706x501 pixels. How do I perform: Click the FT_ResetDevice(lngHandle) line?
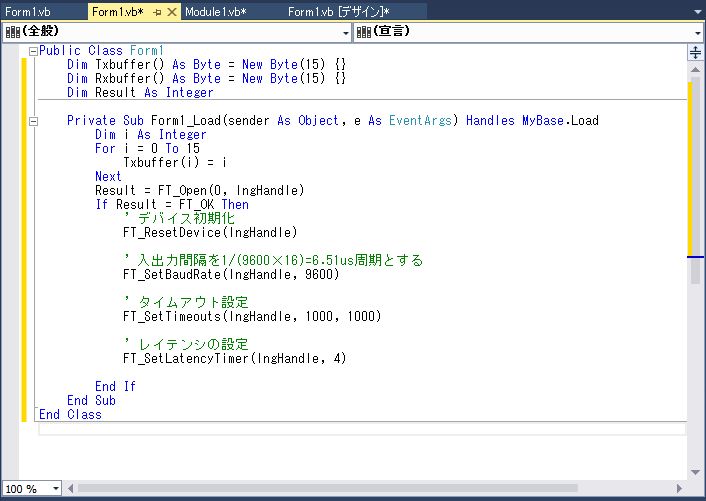[210, 232]
